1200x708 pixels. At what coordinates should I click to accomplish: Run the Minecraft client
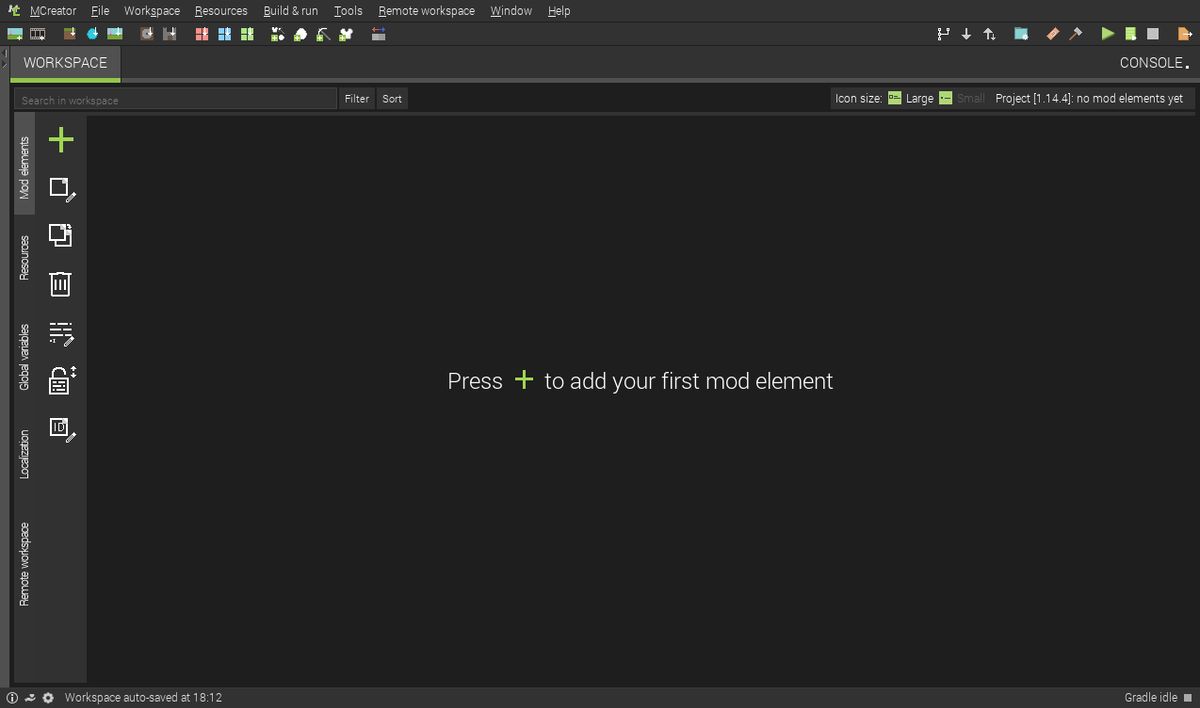coord(1107,33)
